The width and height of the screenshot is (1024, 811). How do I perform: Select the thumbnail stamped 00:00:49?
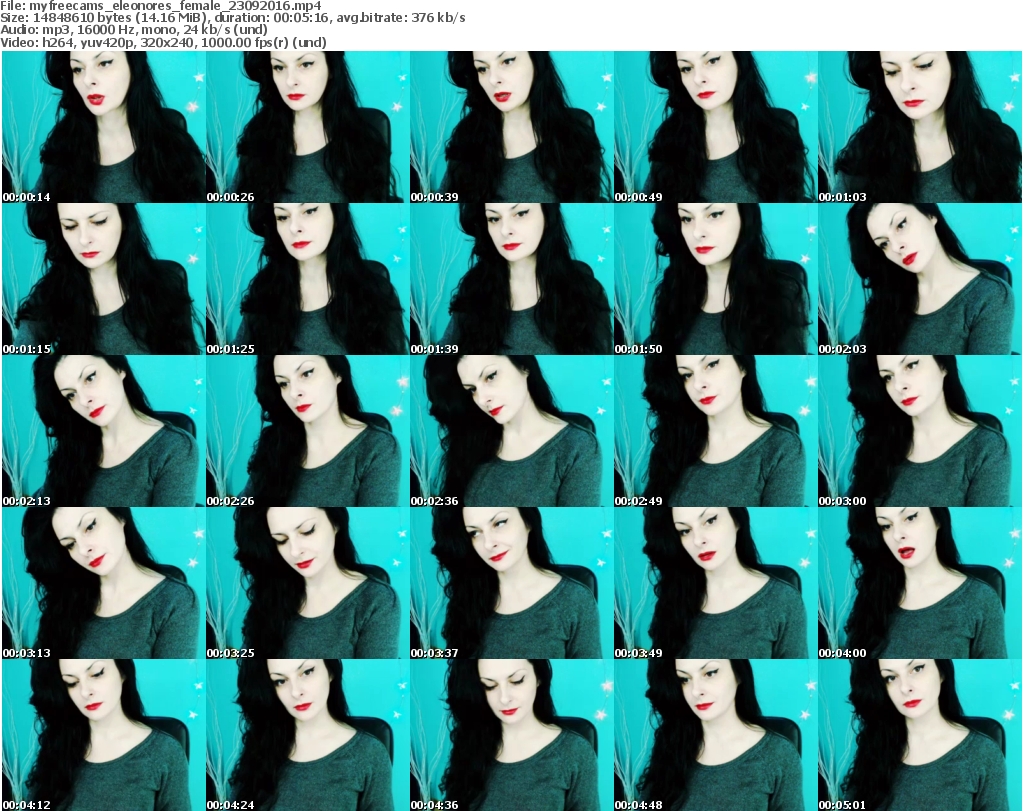coord(715,127)
